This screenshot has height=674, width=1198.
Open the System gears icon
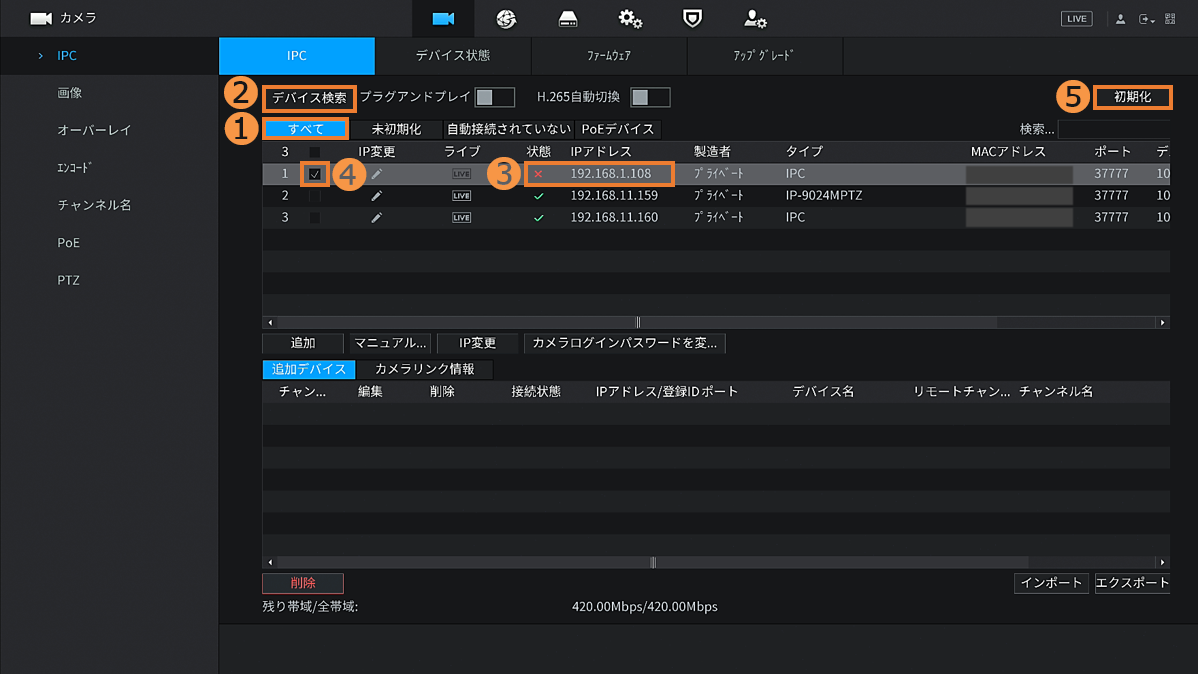630,19
